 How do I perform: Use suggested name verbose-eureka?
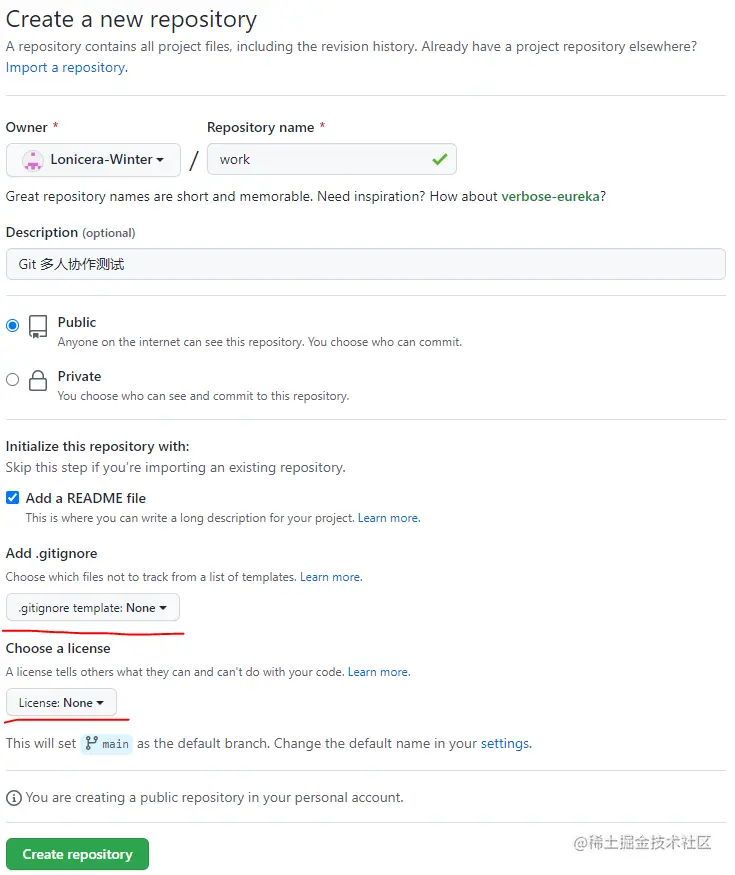[551, 196]
